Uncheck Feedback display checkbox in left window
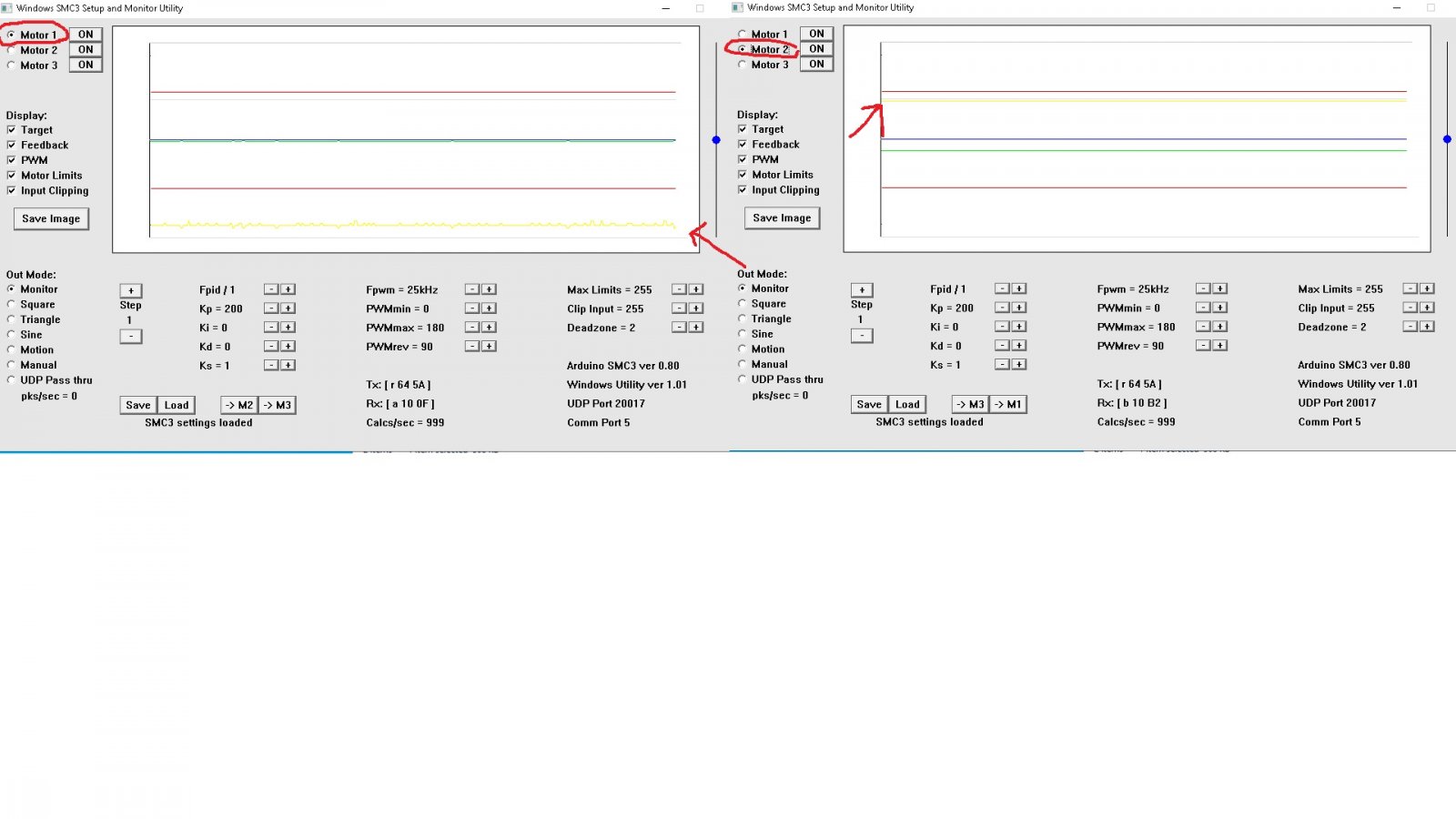This screenshot has width=1456, height=819. coord(11,146)
